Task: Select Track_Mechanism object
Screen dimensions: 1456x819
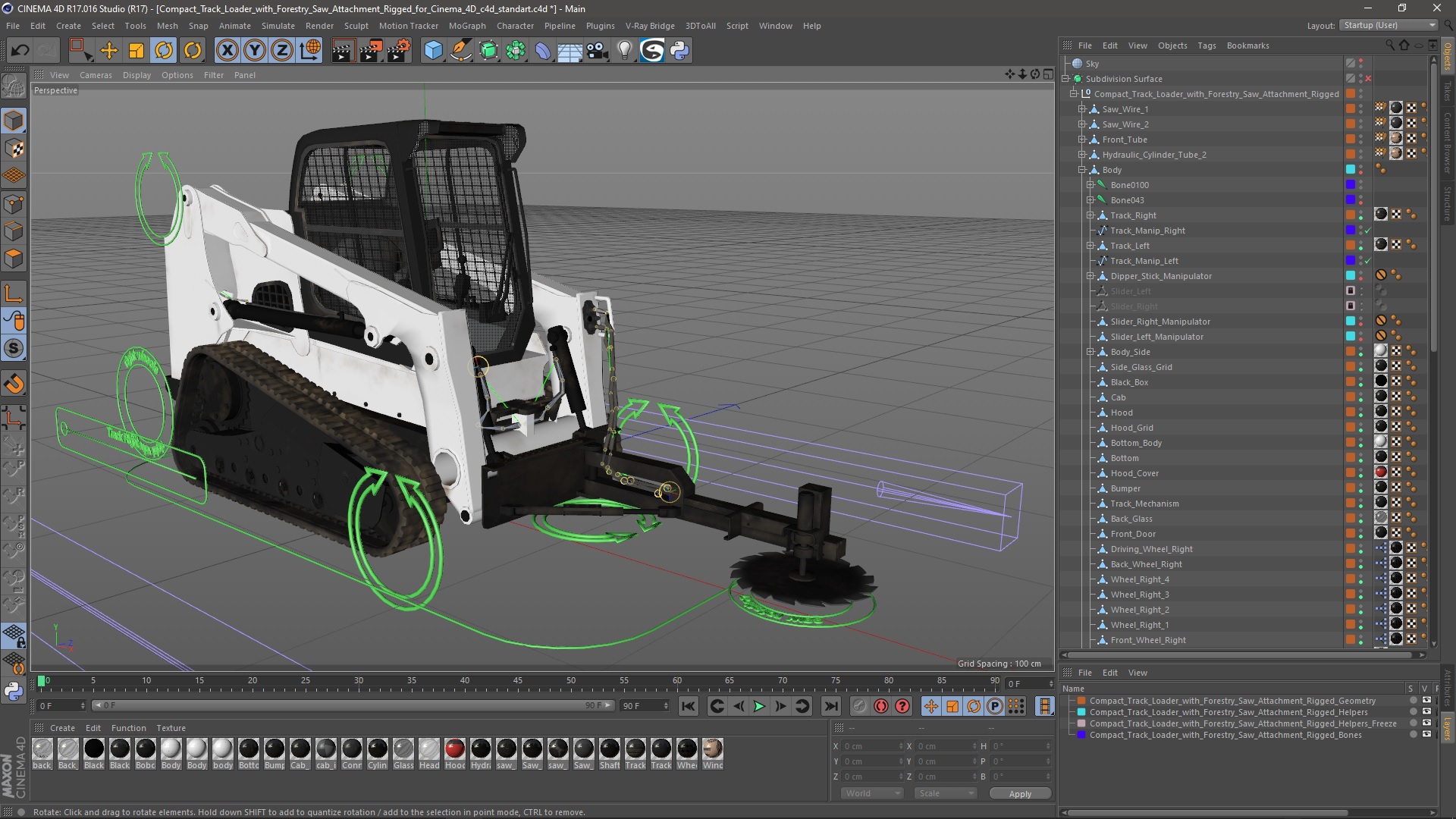Action: 1144,504
